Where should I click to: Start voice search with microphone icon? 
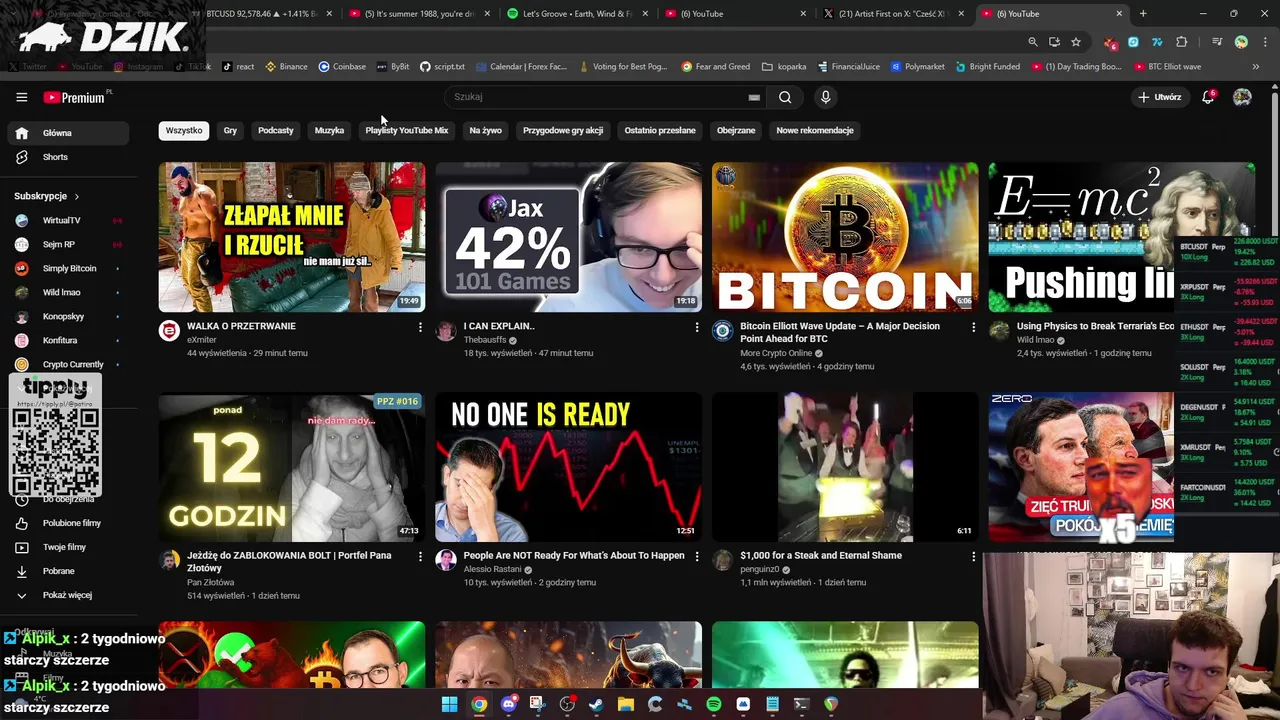click(x=825, y=97)
